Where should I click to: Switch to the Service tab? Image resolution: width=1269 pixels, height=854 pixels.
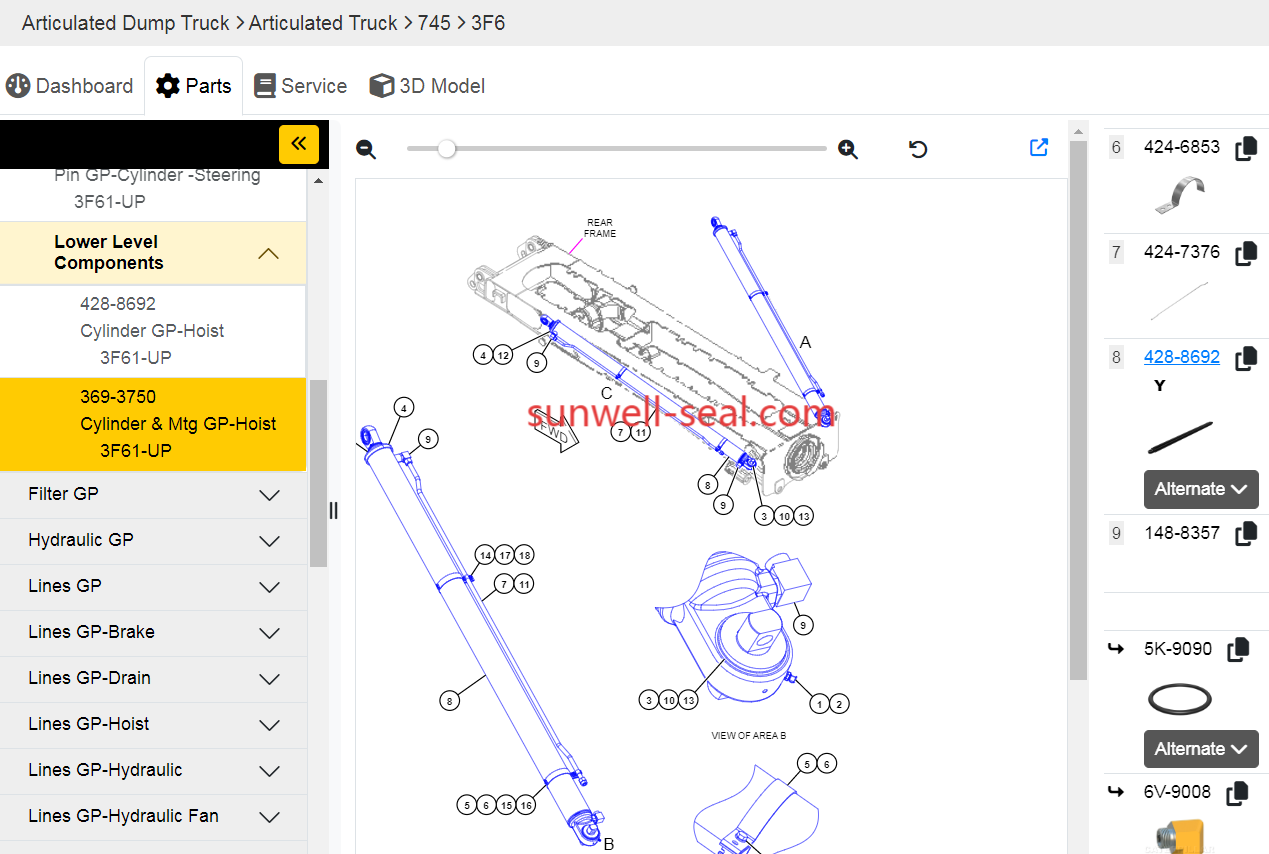pyautogui.click(x=301, y=86)
